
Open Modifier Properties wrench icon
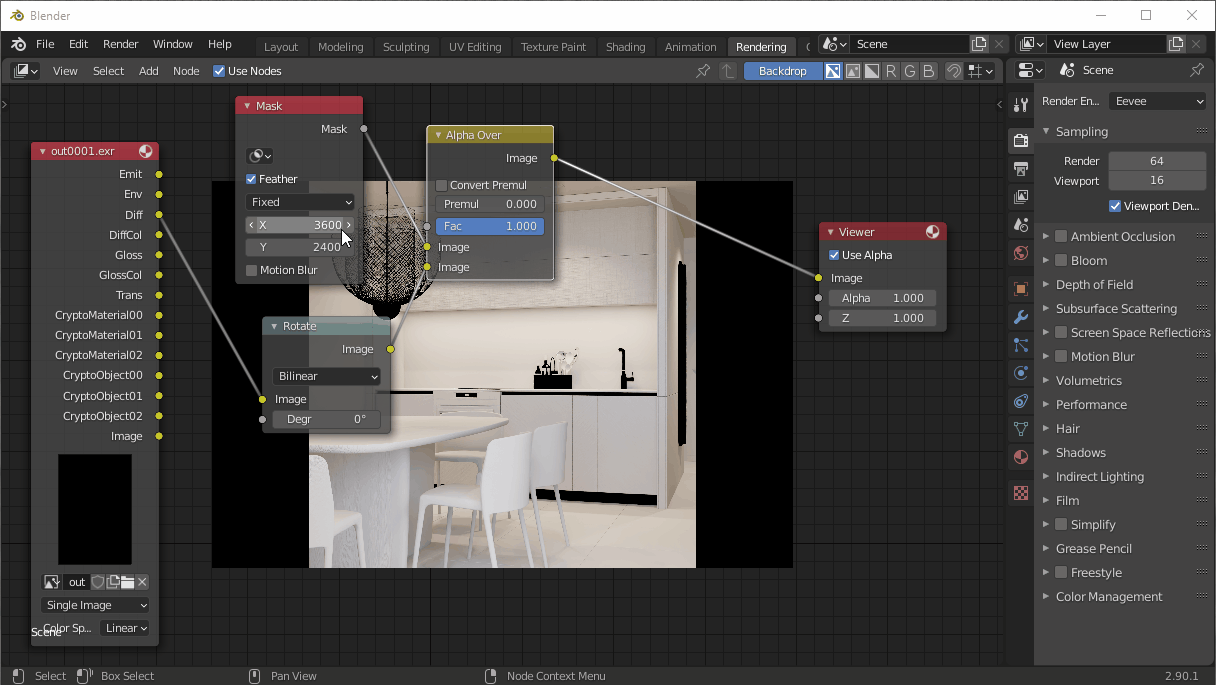coord(1020,317)
